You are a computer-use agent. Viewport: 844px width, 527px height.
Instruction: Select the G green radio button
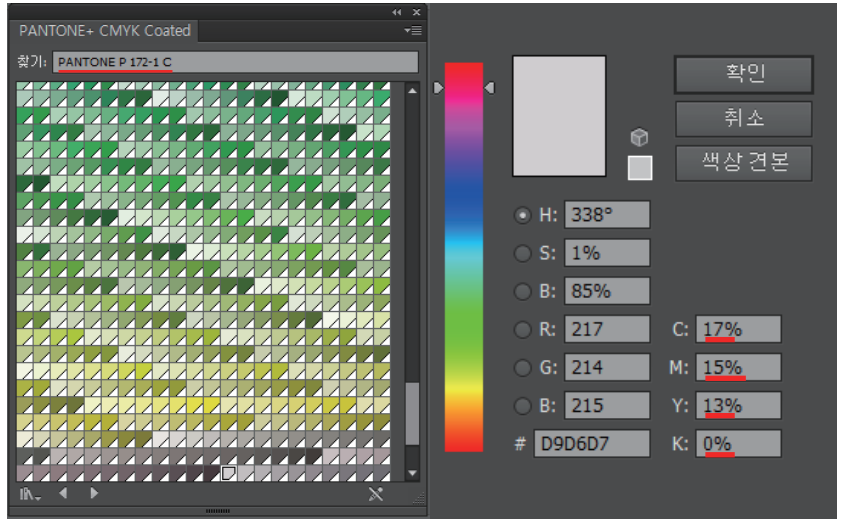click(522, 368)
